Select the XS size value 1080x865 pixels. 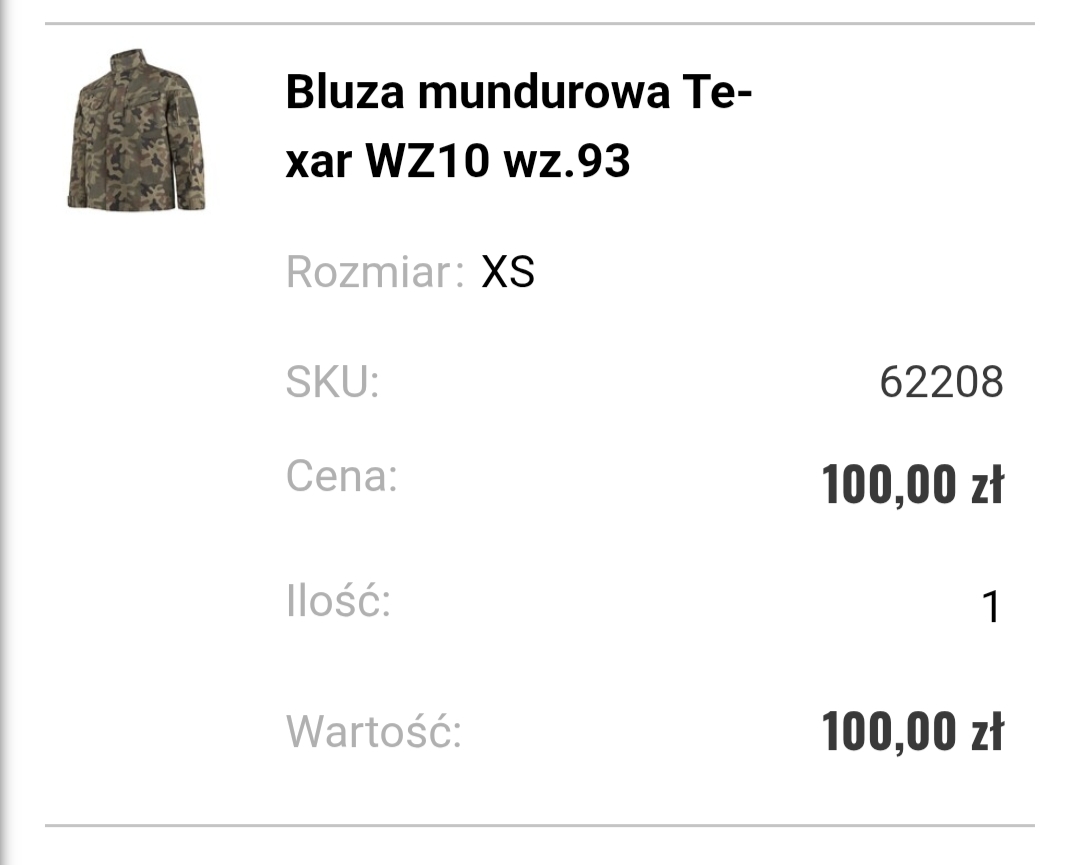(x=508, y=272)
